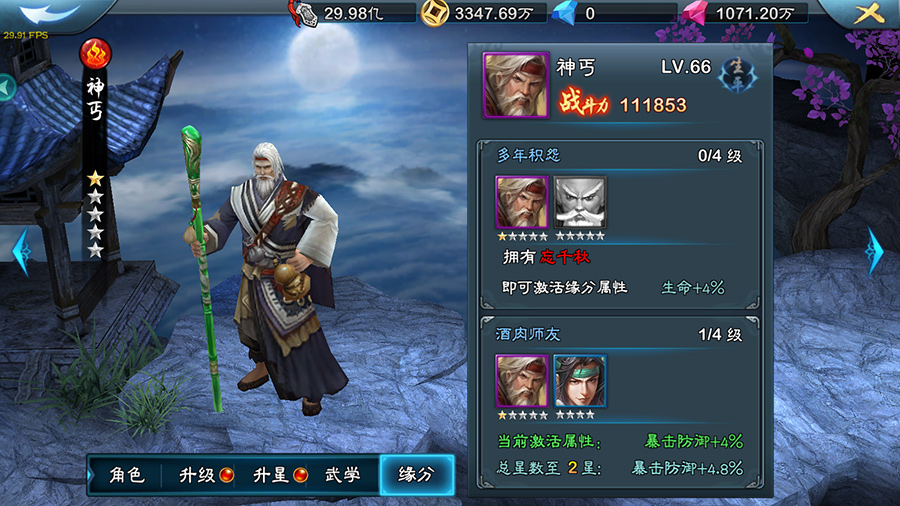Select the green-headband hero portrait in 酒肉师友
Screen dimensions: 900x506
coord(580,381)
